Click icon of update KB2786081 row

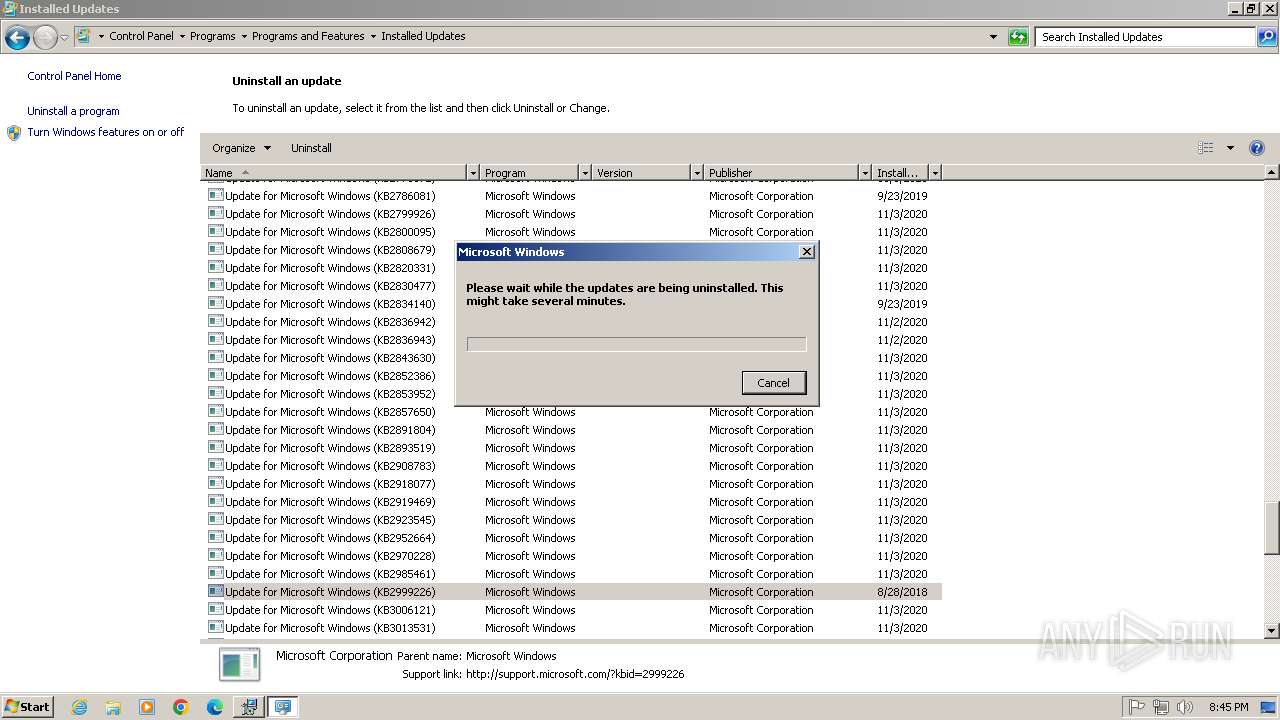[x=215, y=196]
